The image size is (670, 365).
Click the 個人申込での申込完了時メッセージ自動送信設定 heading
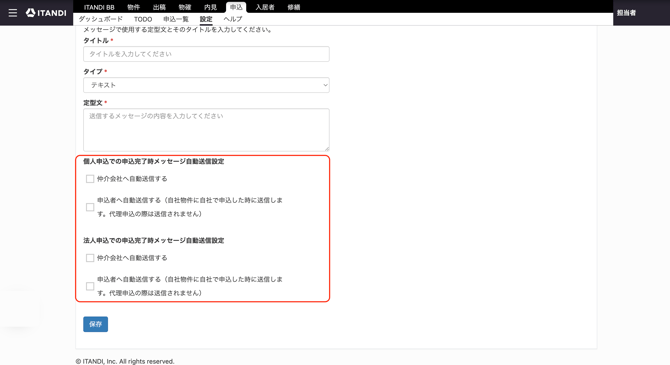point(153,161)
